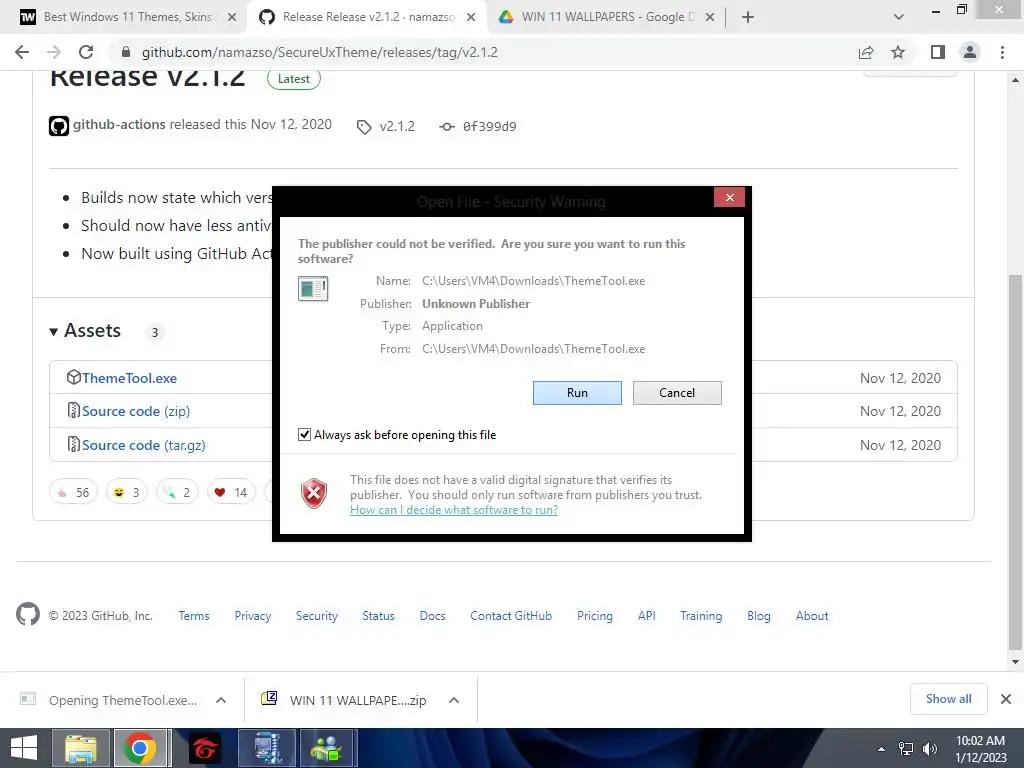Click Show all downloads

point(948,699)
